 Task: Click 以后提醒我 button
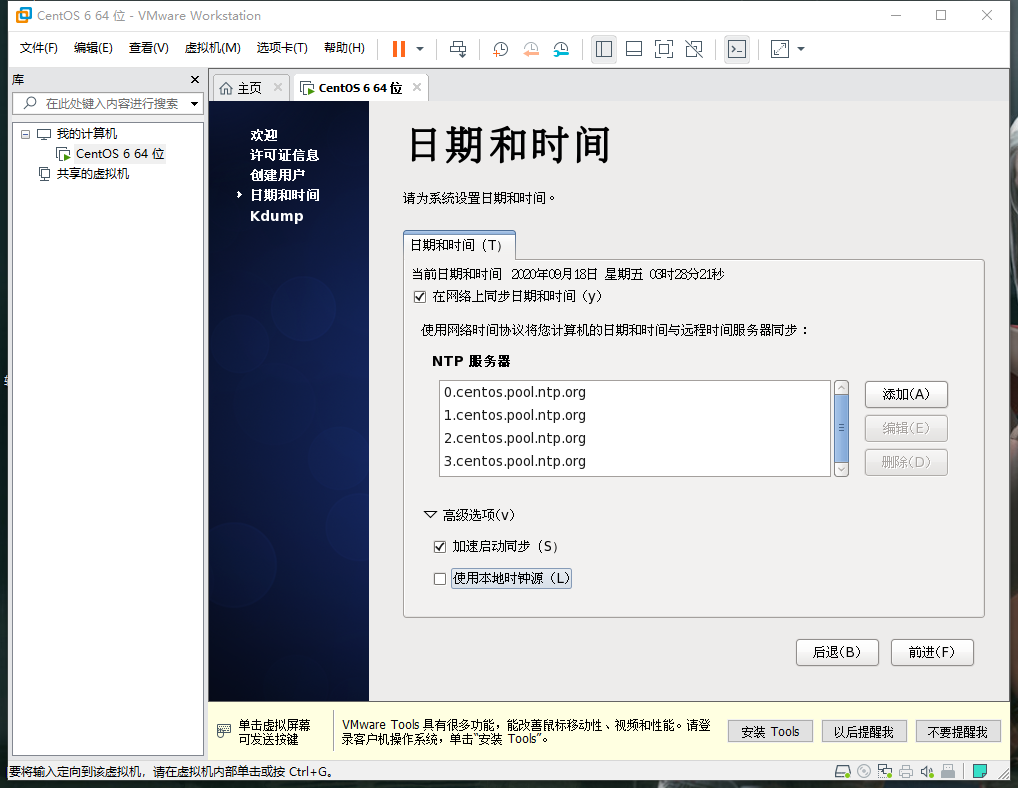click(x=863, y=732)
